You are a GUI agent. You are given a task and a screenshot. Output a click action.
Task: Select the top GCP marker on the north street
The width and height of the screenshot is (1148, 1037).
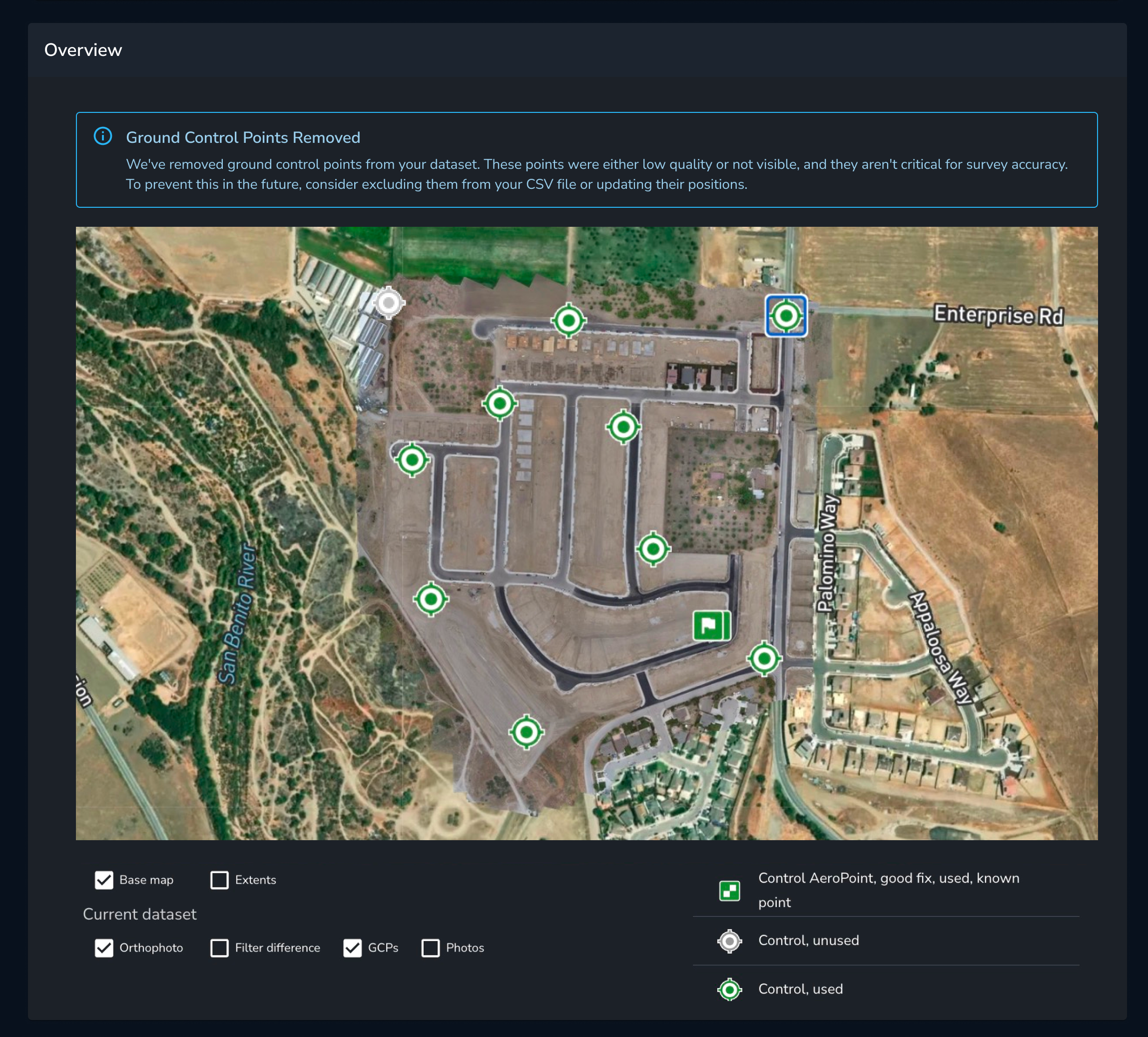pos(569,321)
